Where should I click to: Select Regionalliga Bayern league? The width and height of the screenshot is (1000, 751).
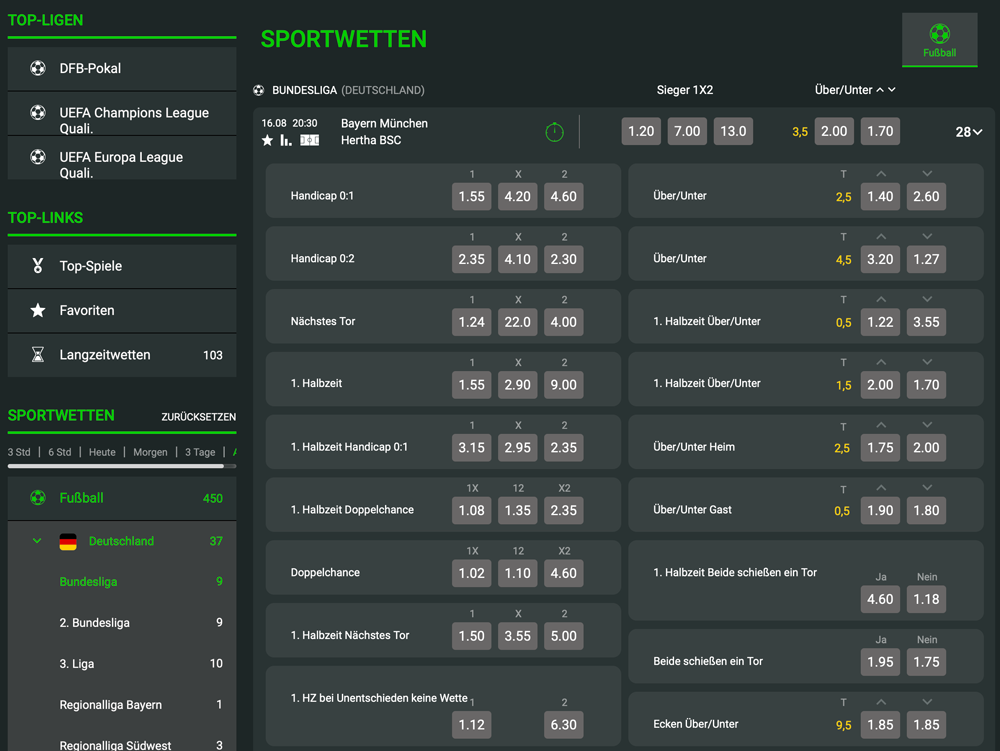coord(122,704)
